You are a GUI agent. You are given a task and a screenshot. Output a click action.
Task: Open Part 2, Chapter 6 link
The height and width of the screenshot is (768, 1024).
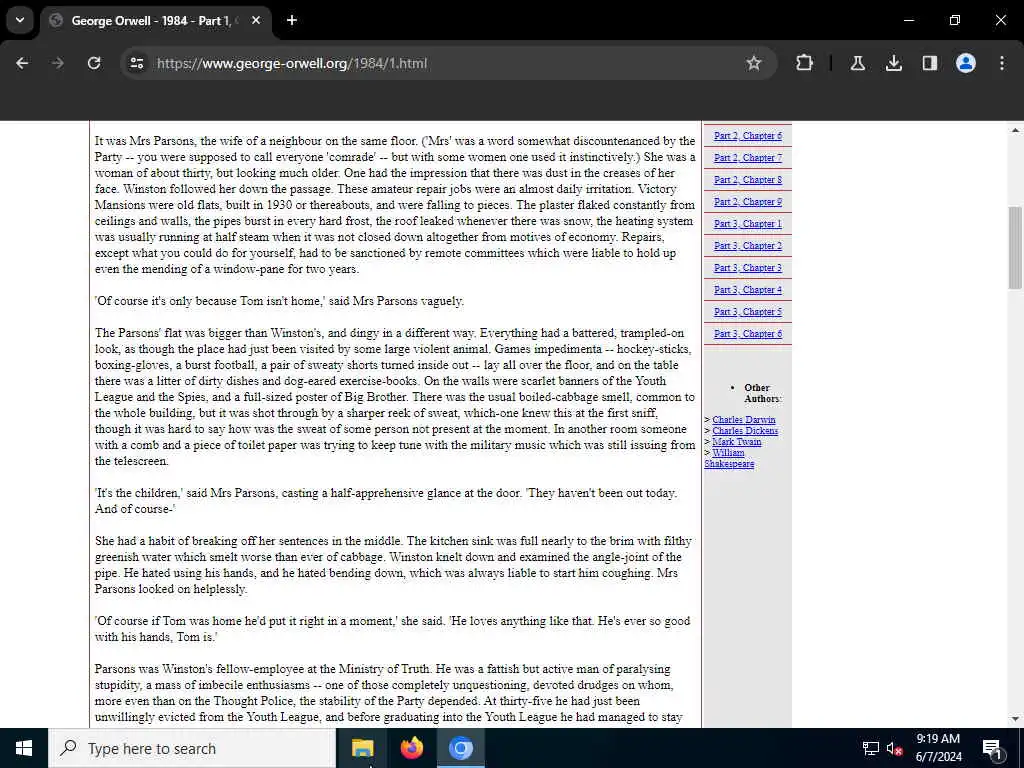pyautogui.click(x=748, y=136)
